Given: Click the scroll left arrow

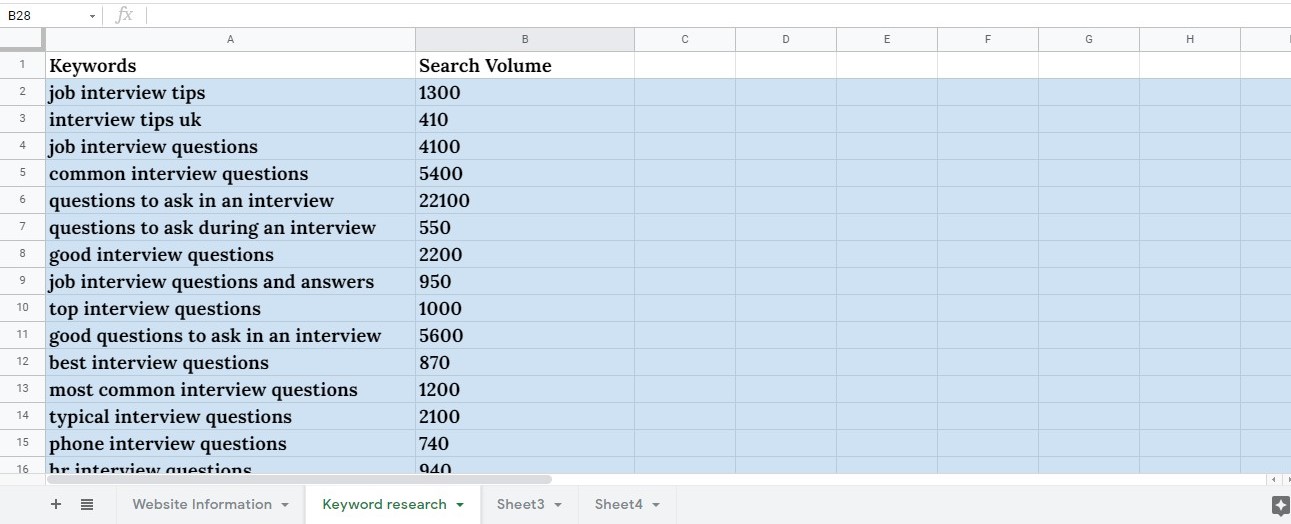Looking at the screenshot, I should 1273,480.
